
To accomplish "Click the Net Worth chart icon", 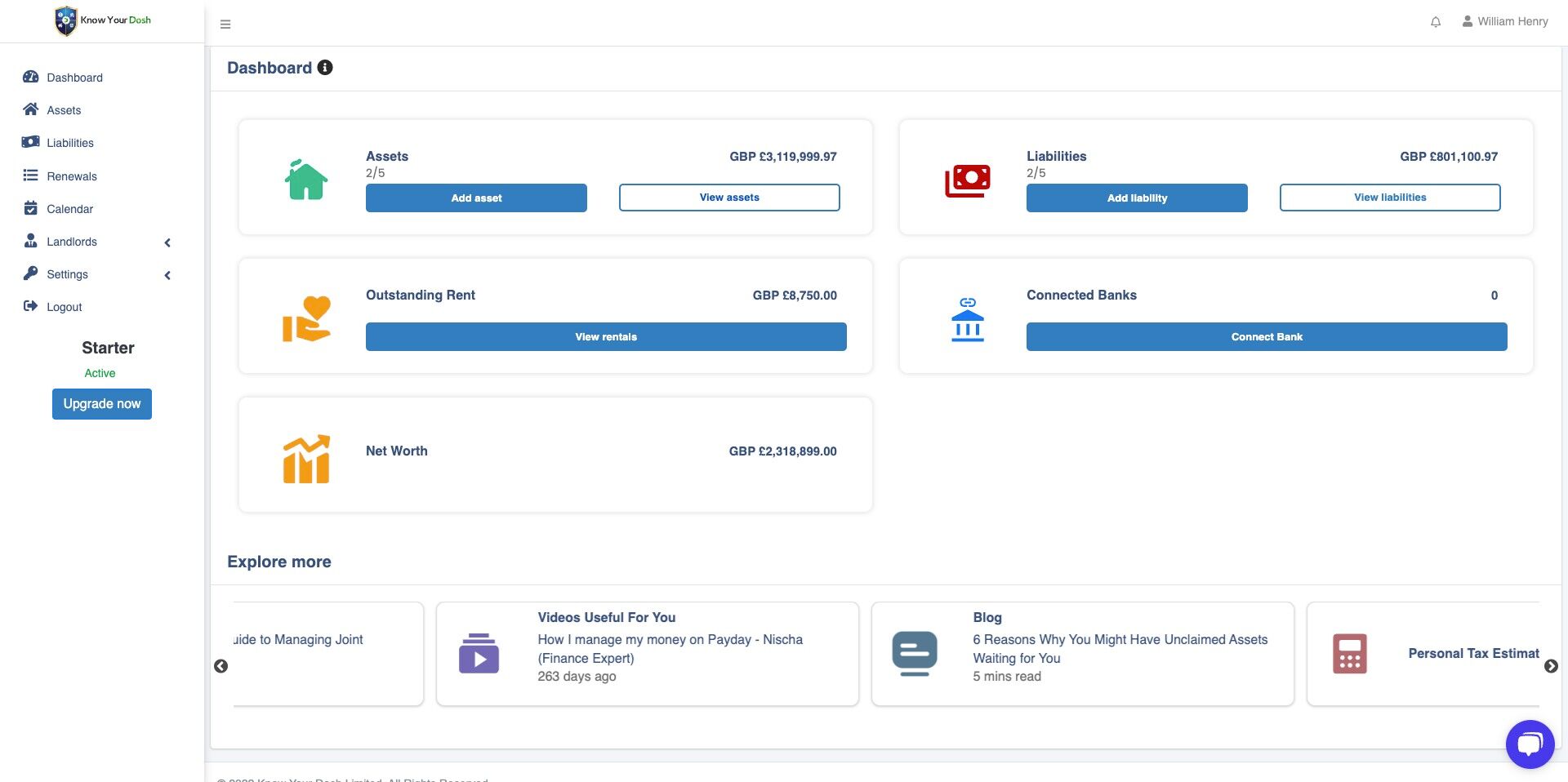I will 306,459.
